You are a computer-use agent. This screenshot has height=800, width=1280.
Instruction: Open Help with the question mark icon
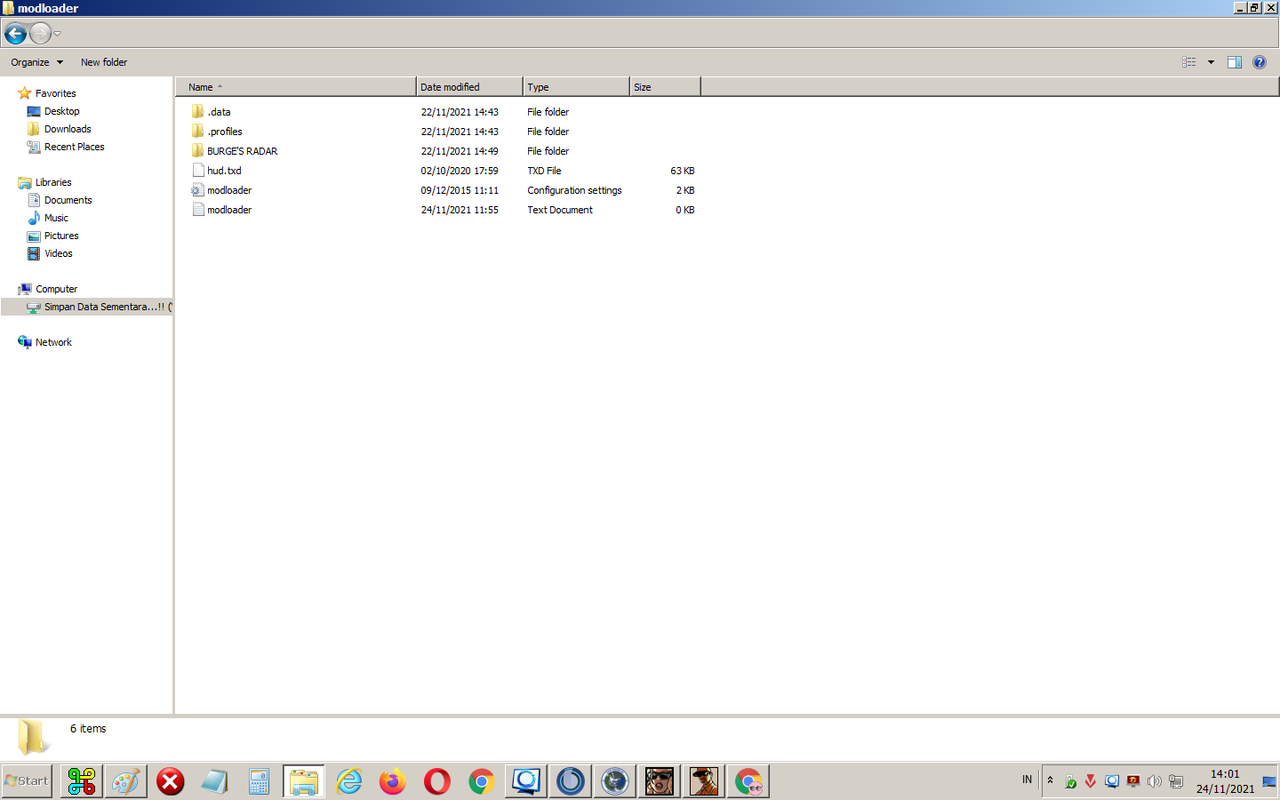coord(1259,62)
